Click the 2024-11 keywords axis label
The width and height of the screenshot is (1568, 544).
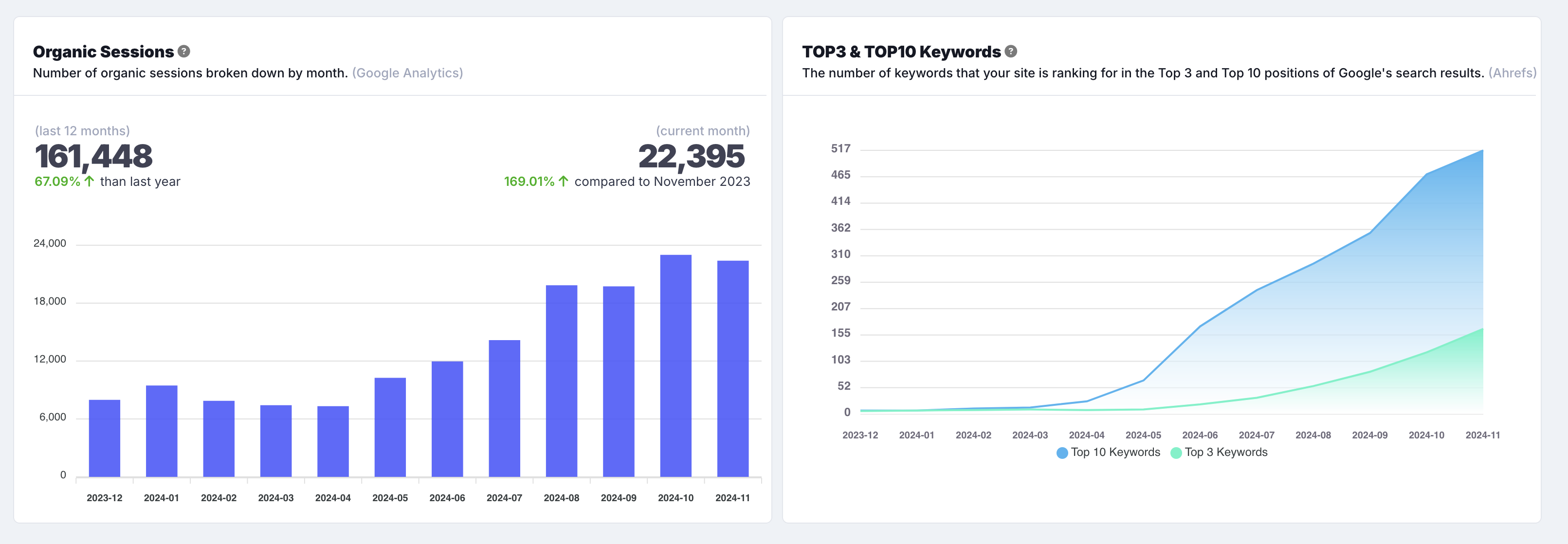(1482, 435)
